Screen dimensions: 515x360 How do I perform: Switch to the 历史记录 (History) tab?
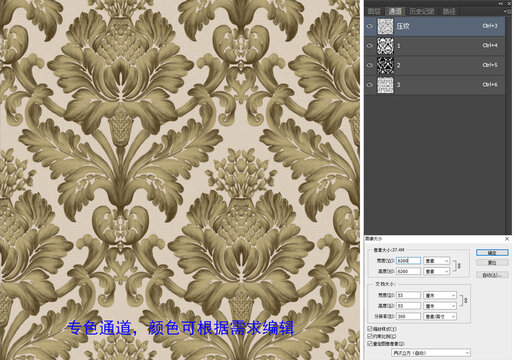(422, 11)
